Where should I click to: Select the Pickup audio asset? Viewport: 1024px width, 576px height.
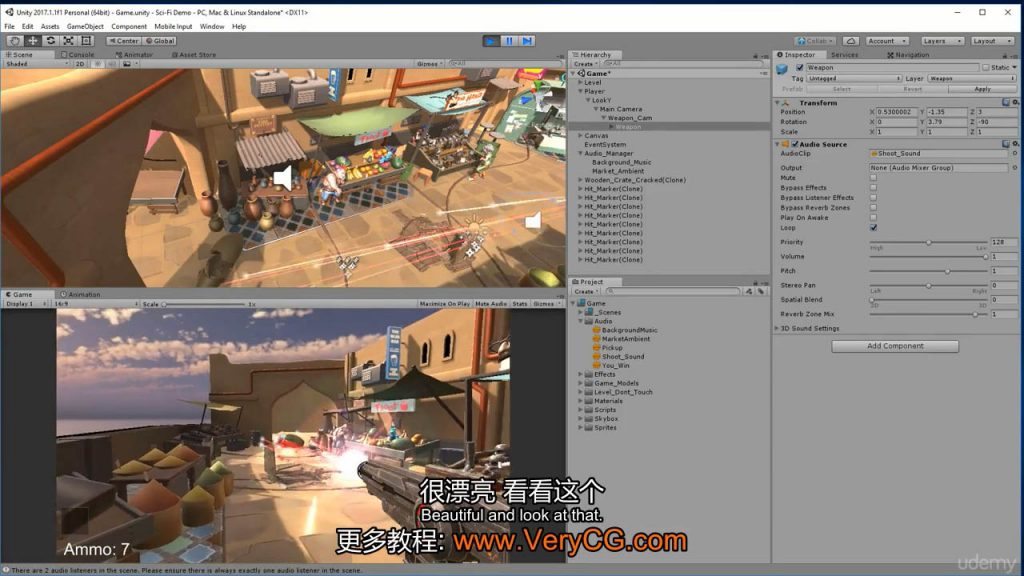[611, 347]
